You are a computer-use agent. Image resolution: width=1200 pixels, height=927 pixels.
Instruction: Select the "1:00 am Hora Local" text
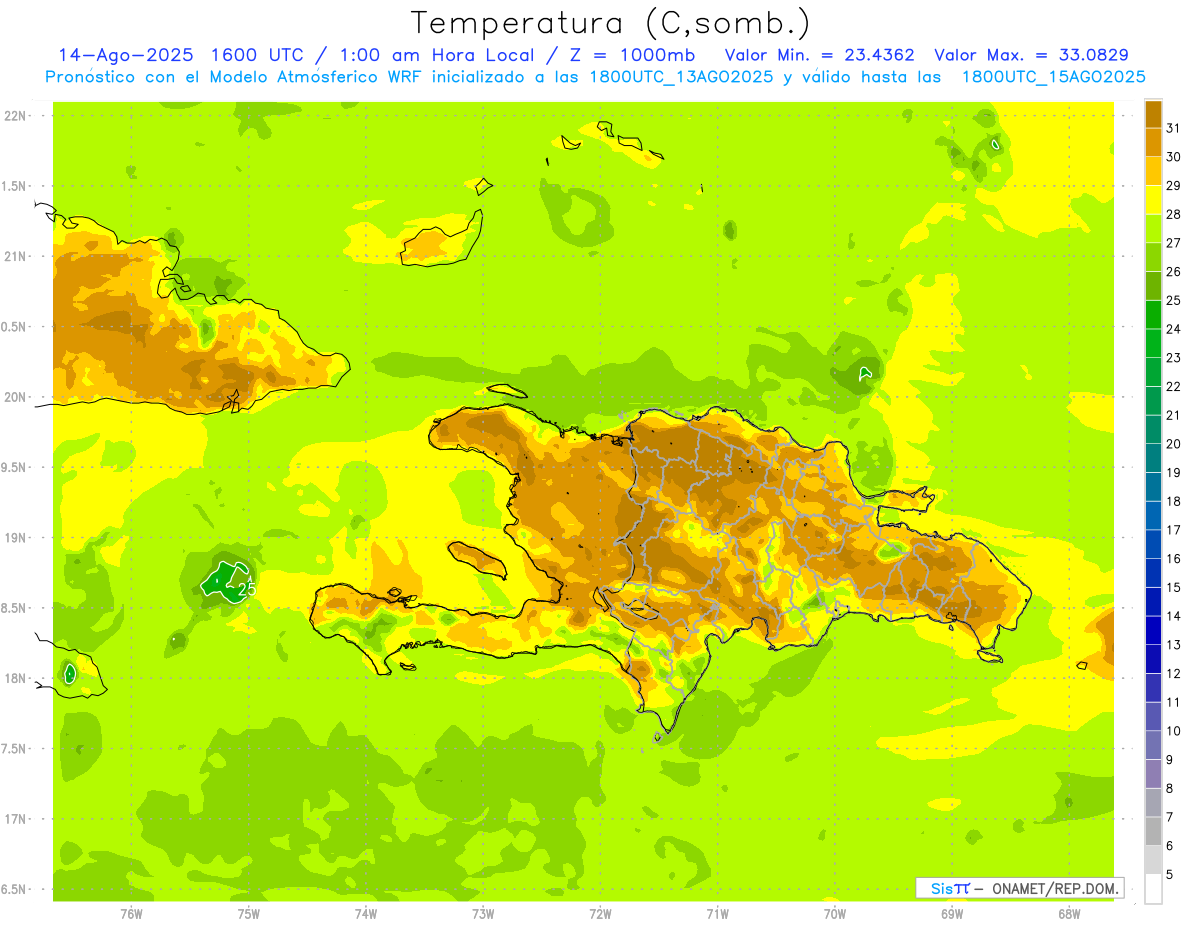[439, 55]
